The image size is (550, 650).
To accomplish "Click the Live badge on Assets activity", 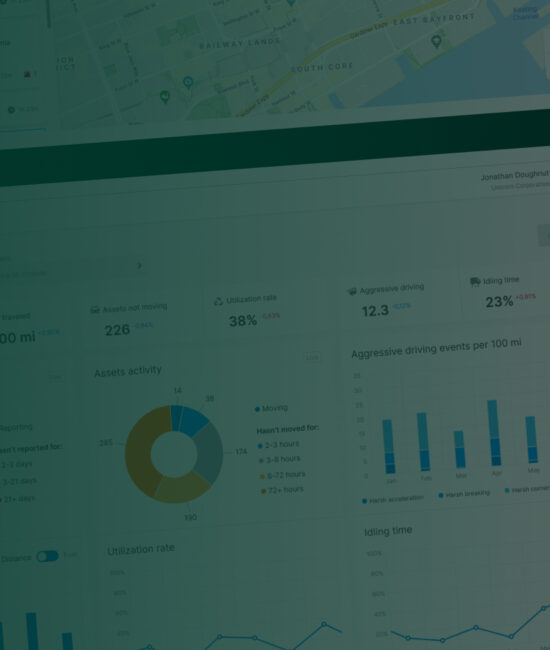I will [312, 357].
